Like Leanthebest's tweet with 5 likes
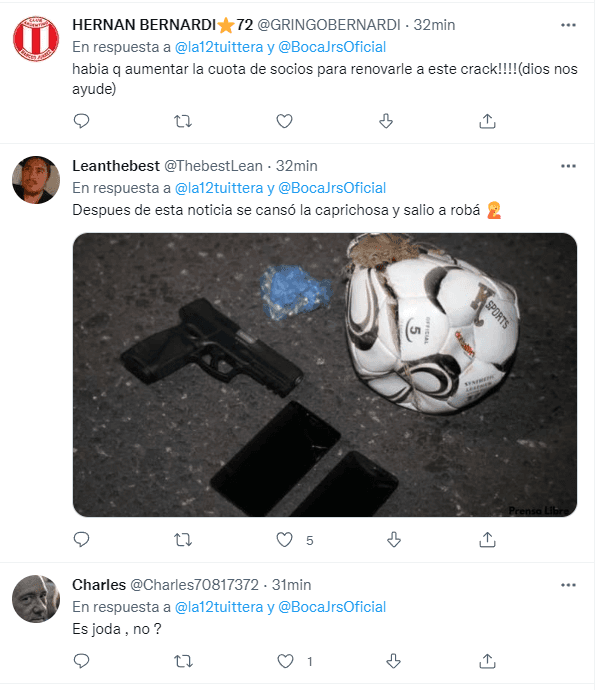 pyautogui.click(x=284, y=540)
